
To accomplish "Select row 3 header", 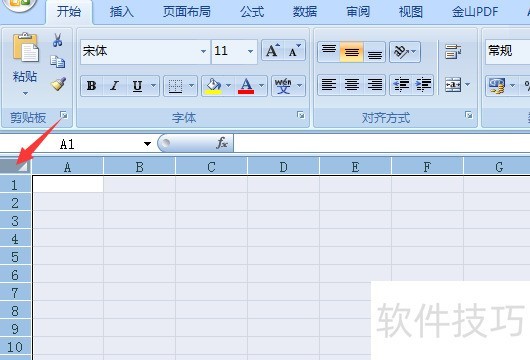I will [x=15, y=221].
